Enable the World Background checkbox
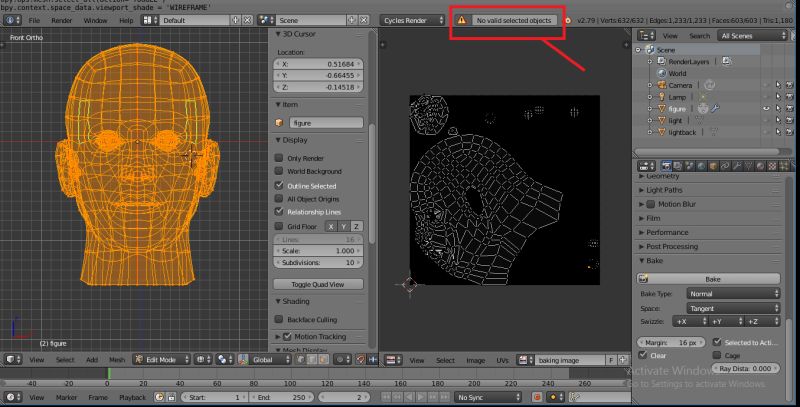 pyautogui.click(x=279, y=171)
